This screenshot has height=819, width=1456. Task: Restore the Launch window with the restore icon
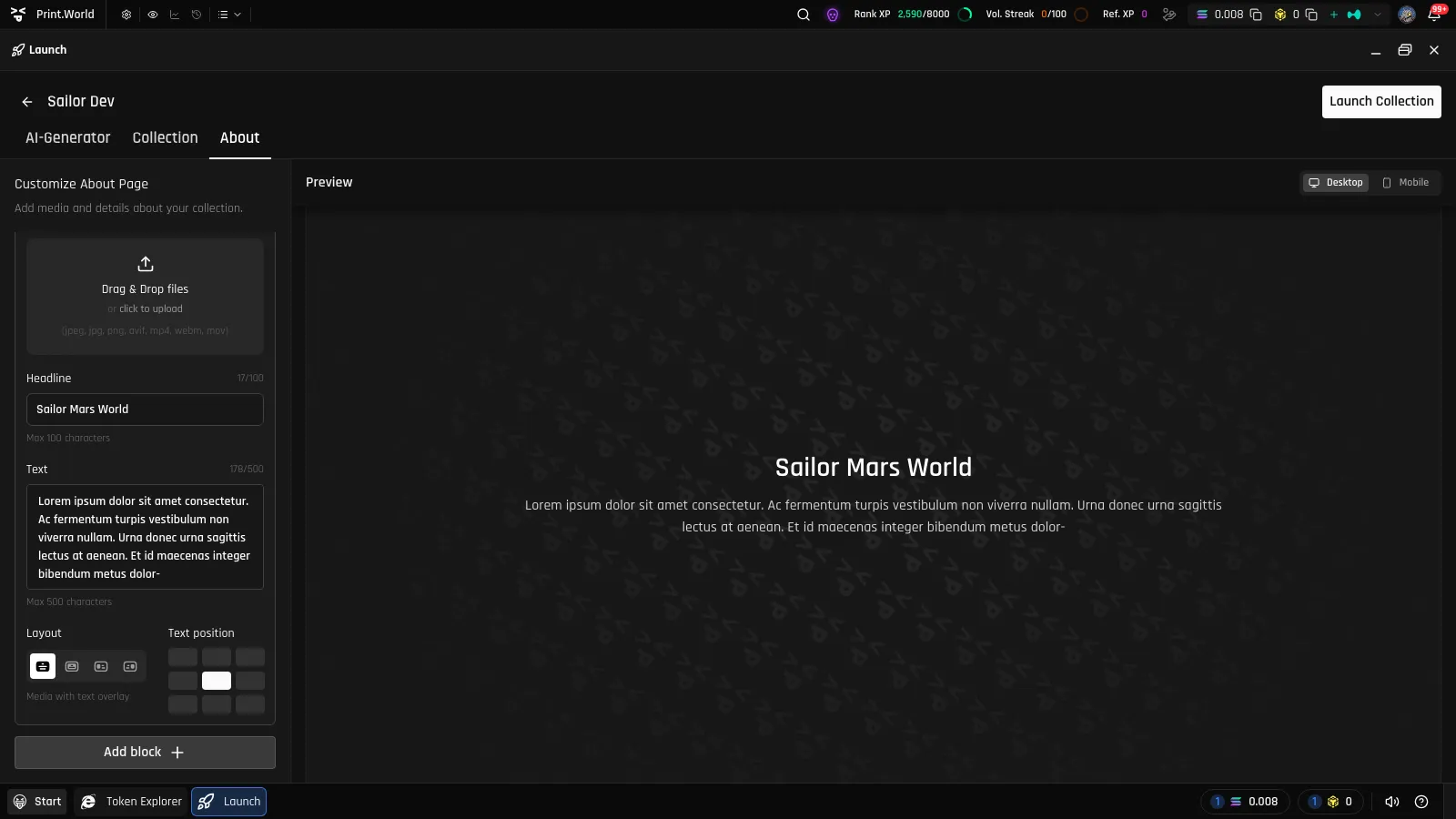[x=1405, y=50]
